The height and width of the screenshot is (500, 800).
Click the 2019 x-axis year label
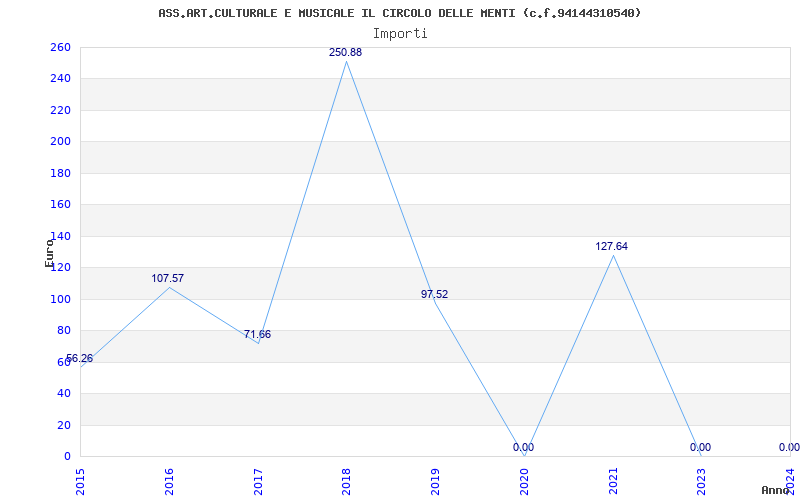click(435, 482)
